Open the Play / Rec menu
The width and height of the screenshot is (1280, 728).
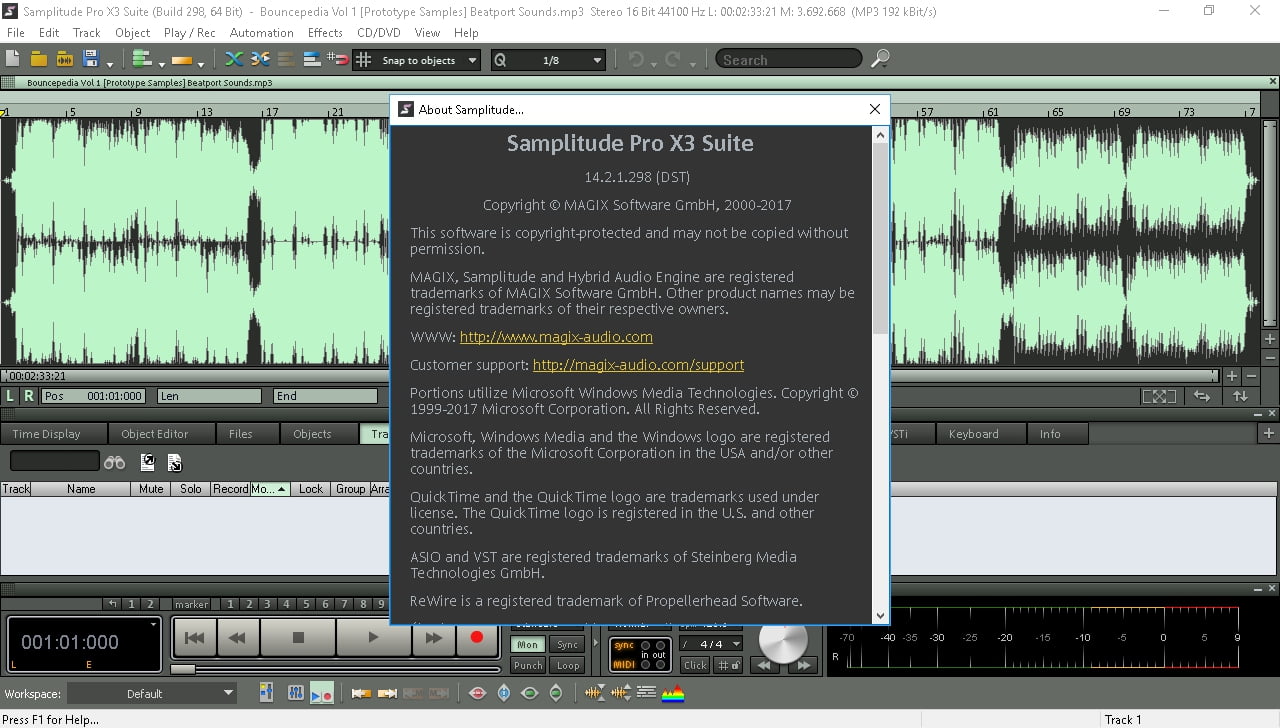189,32
